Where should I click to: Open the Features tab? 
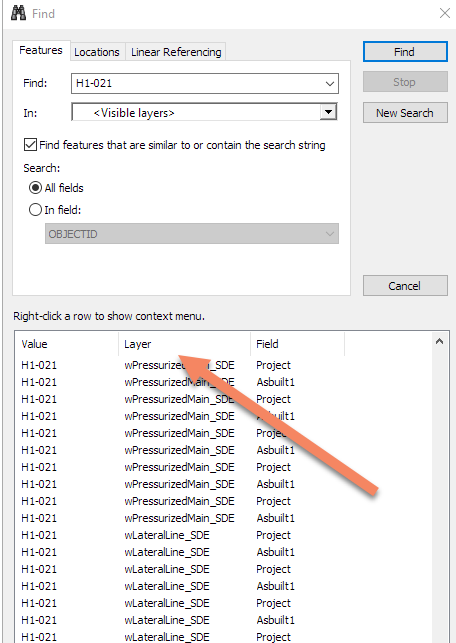click(41, 50)
